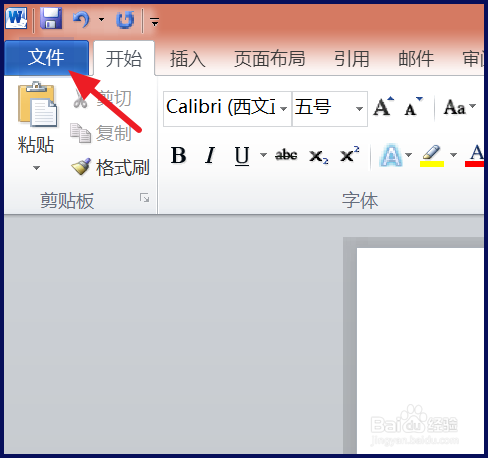488x458 pixels.
Task: Switch to the 开始 home tab
Action: (x=124, y=59)
